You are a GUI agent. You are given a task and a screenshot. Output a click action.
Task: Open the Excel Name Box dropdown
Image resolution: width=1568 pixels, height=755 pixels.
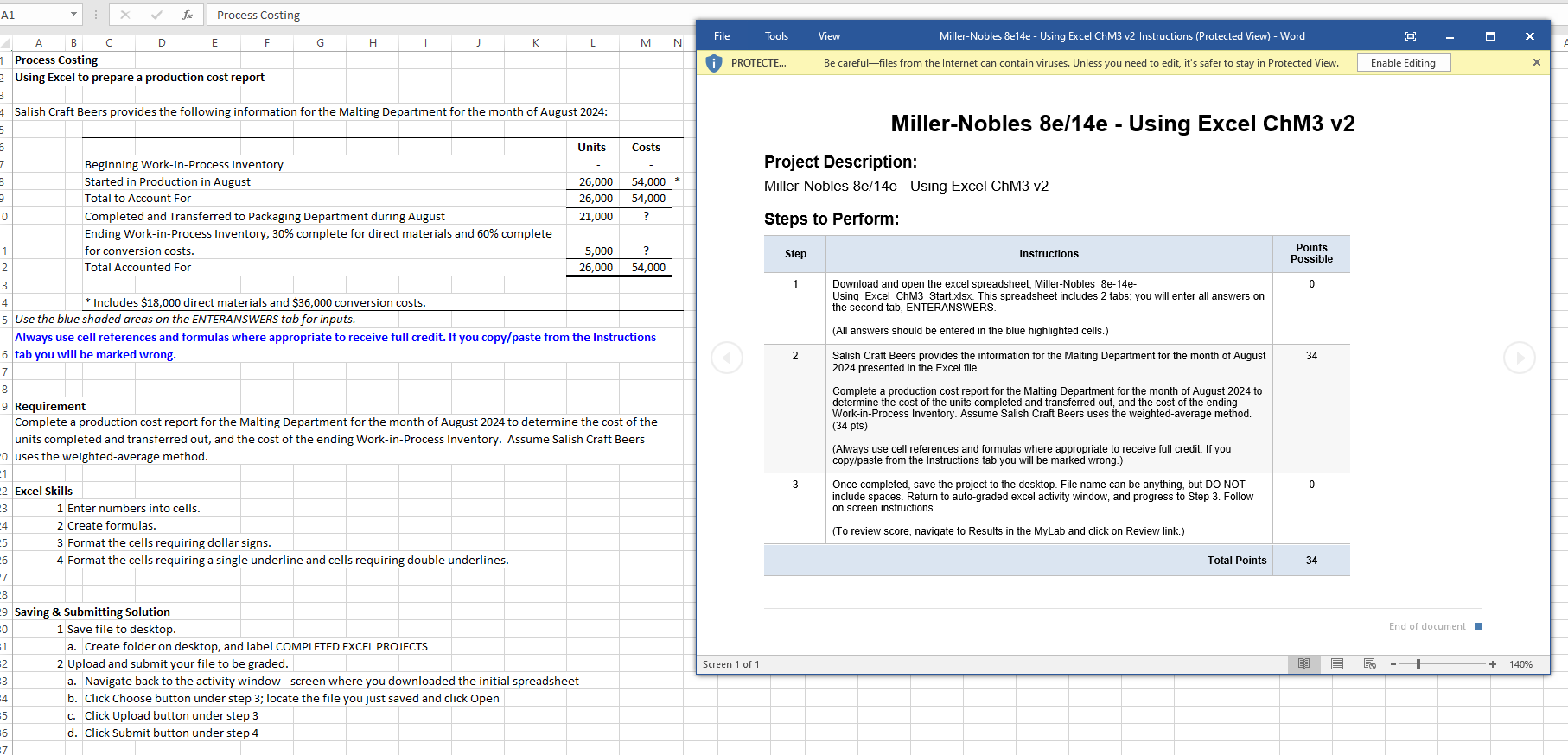pyautogui.click(x=73, y=15)
